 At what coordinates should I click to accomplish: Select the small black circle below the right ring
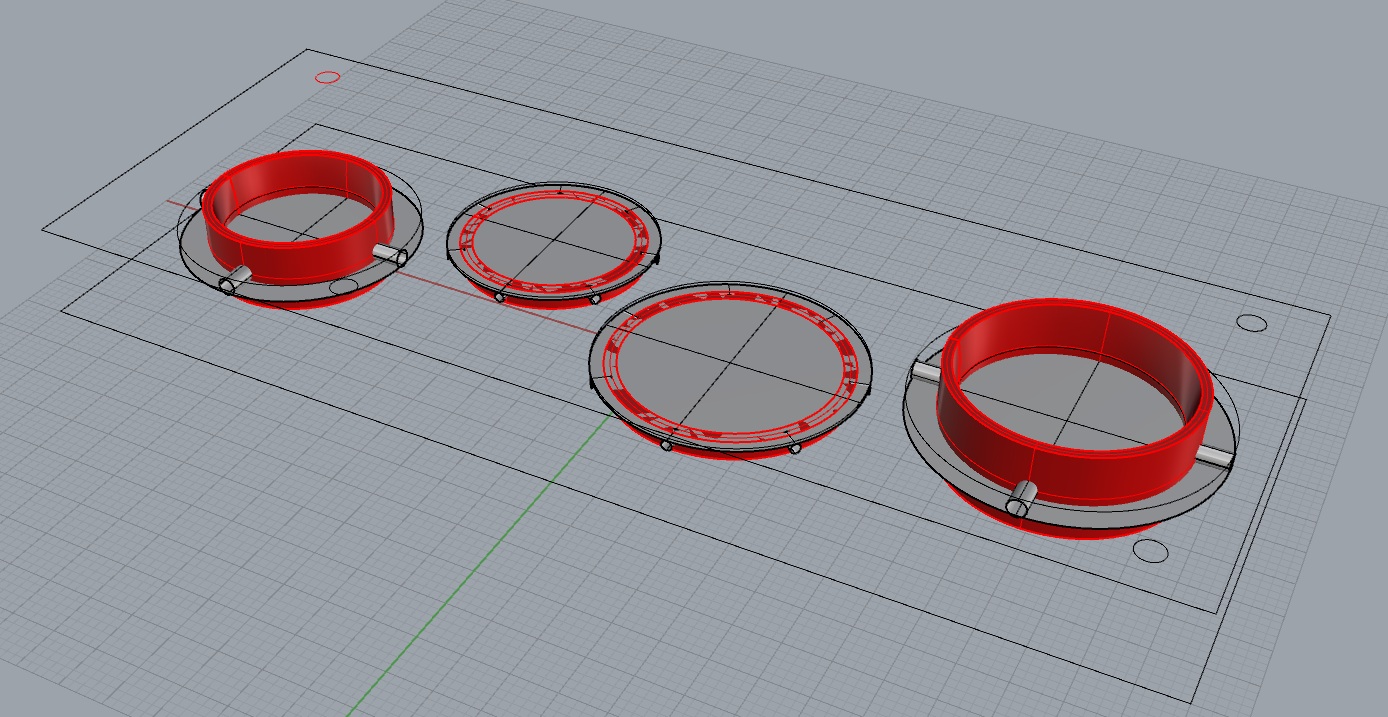click(x=1150, y=551)
